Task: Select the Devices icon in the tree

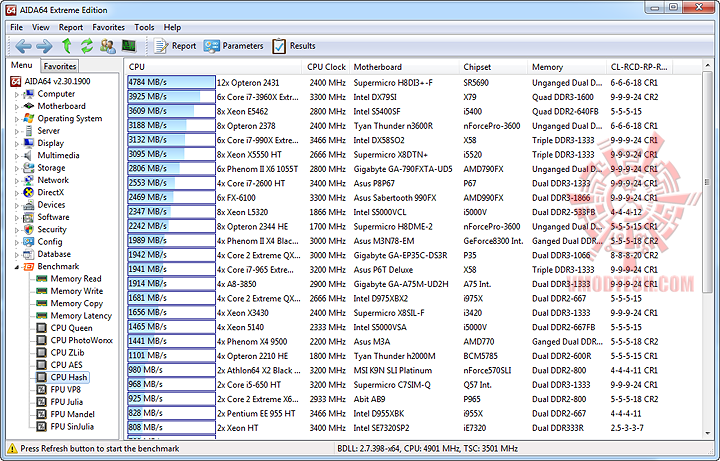Action: (x=28, y=205)
